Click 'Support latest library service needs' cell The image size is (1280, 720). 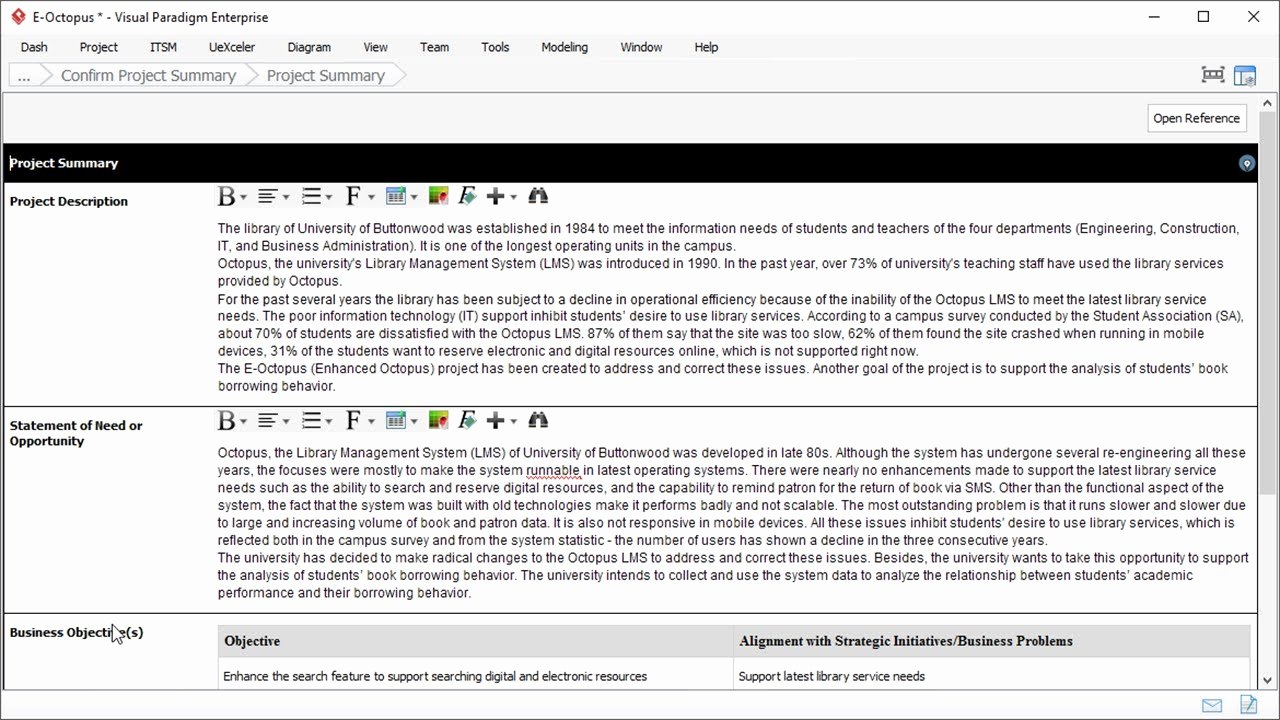[991, 676]
